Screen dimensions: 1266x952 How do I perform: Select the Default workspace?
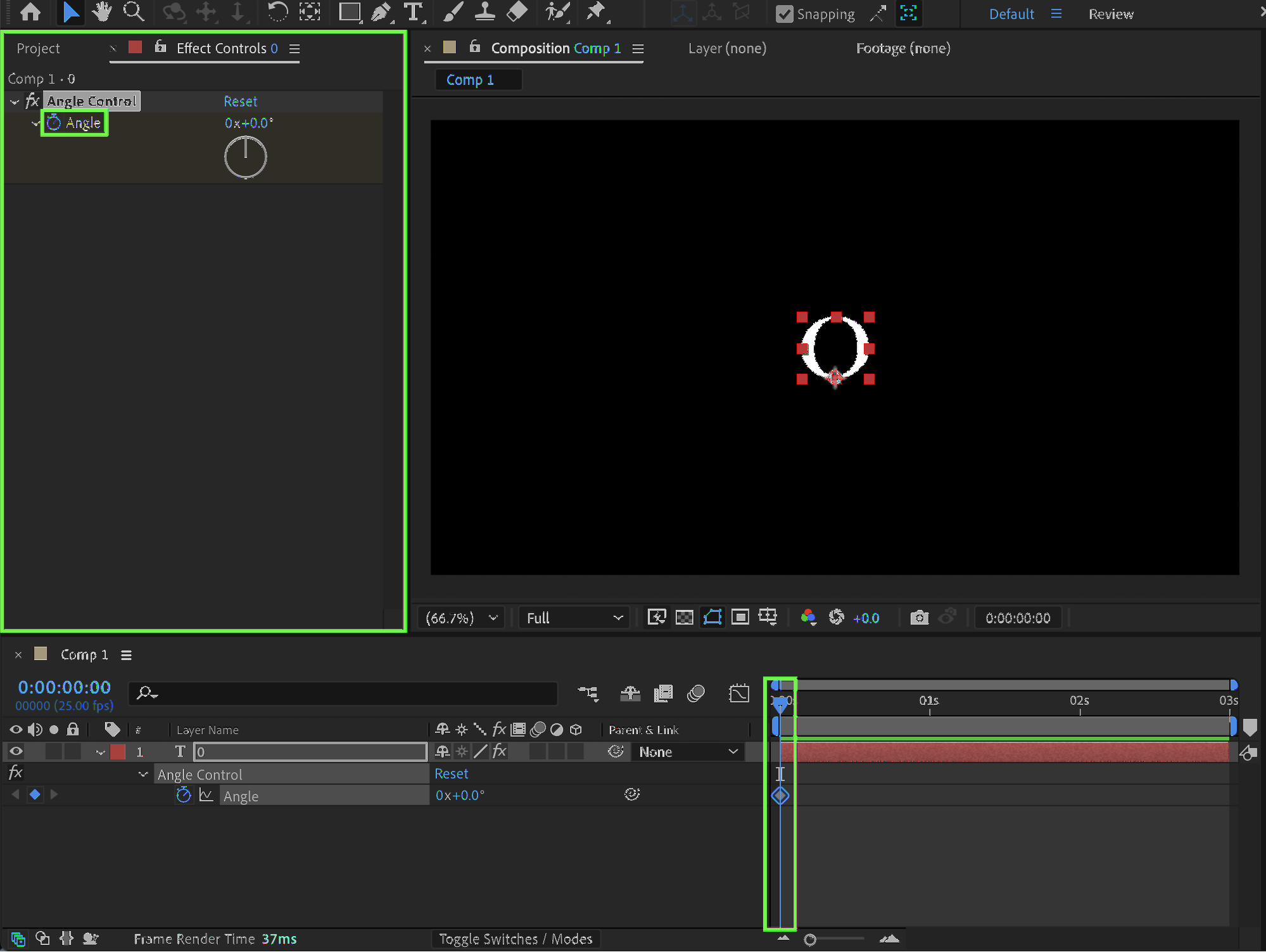click(x=1011, y=14)
